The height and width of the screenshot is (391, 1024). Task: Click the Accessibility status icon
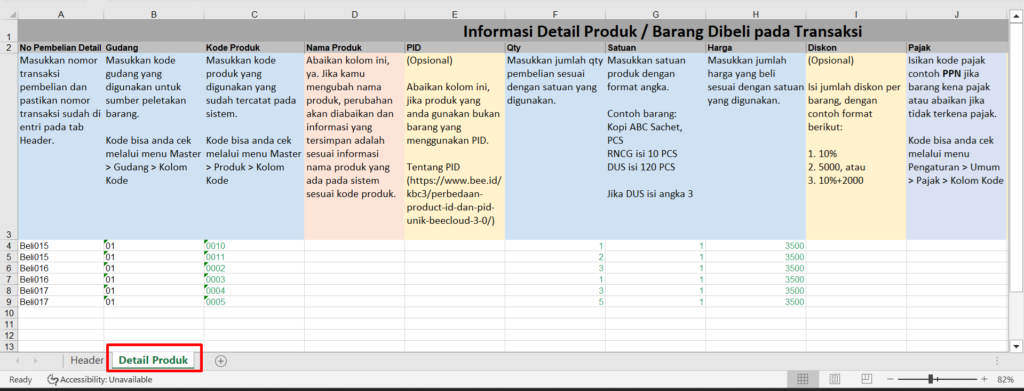[x=52, y=379]
